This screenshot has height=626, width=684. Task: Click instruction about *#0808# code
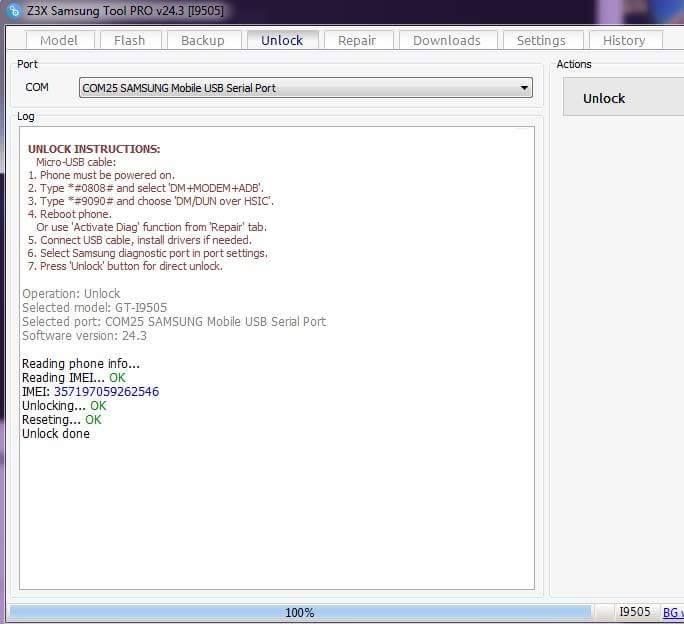(146, 188)
